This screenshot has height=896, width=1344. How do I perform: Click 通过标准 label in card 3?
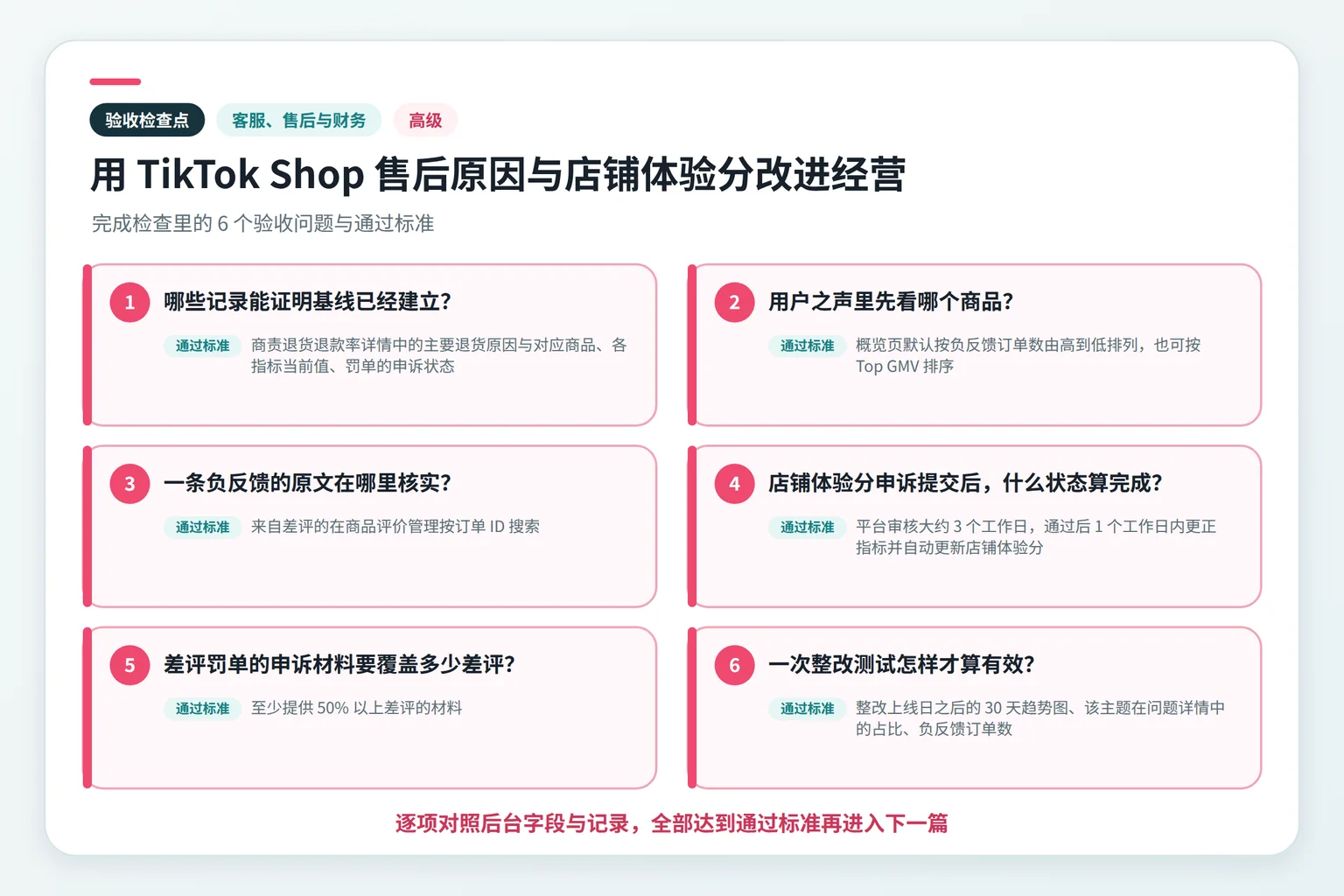tap(202, 527)
